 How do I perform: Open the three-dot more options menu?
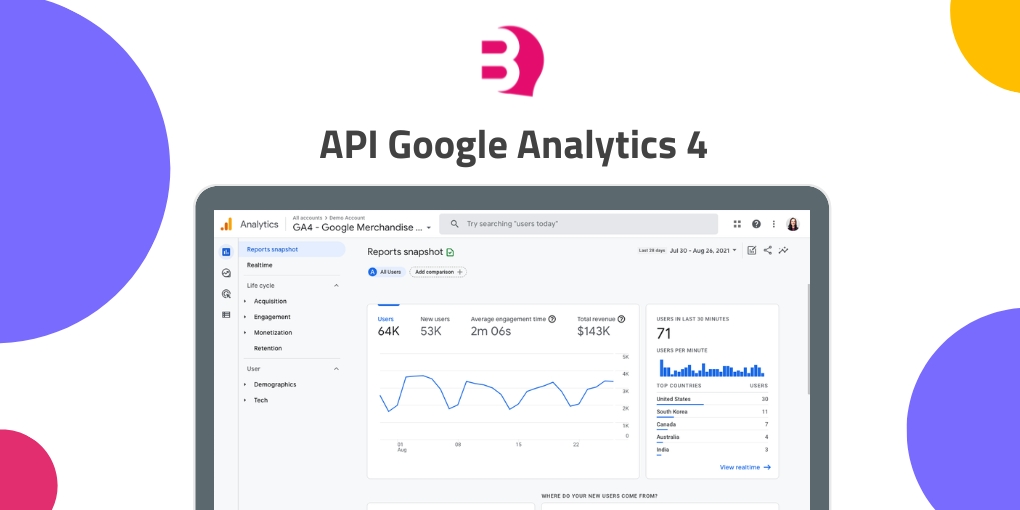(773, 224)
